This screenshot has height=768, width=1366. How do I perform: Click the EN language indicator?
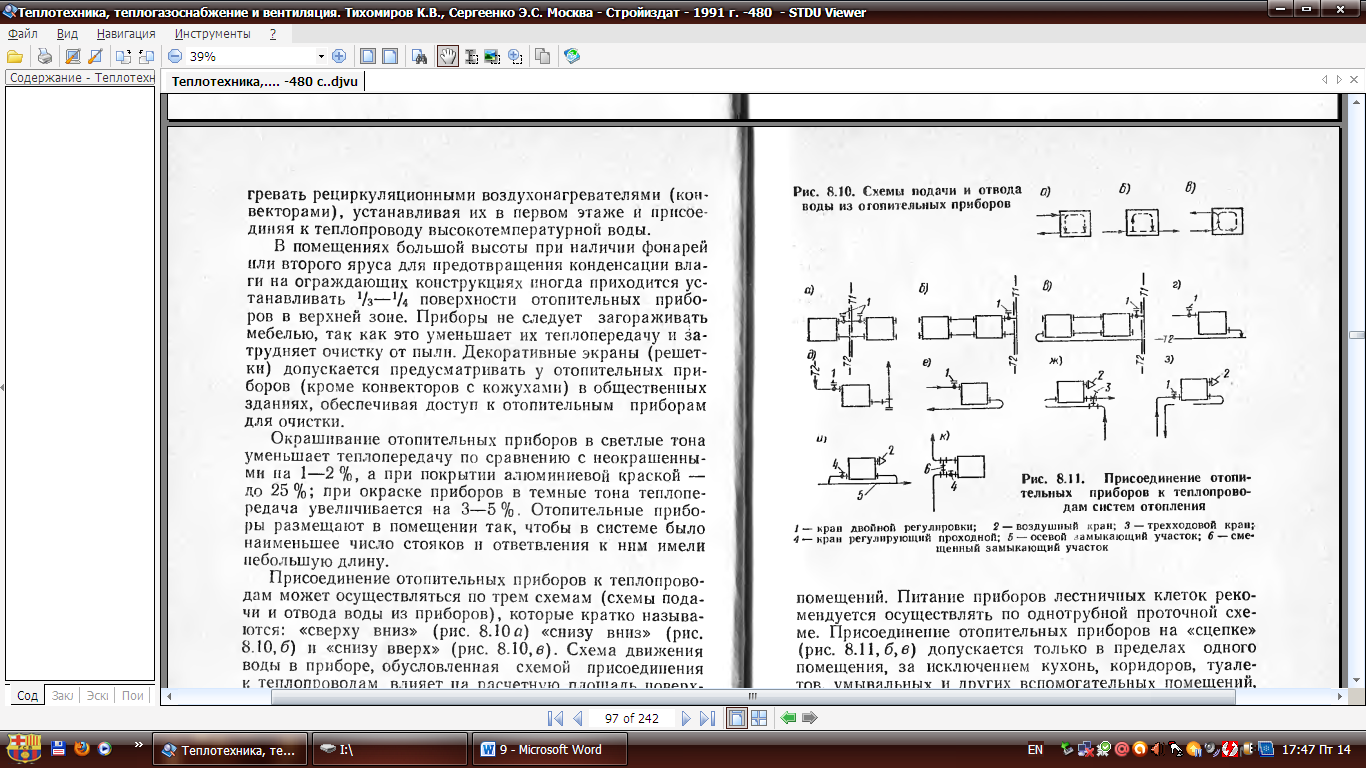(x=1035, y=748)
